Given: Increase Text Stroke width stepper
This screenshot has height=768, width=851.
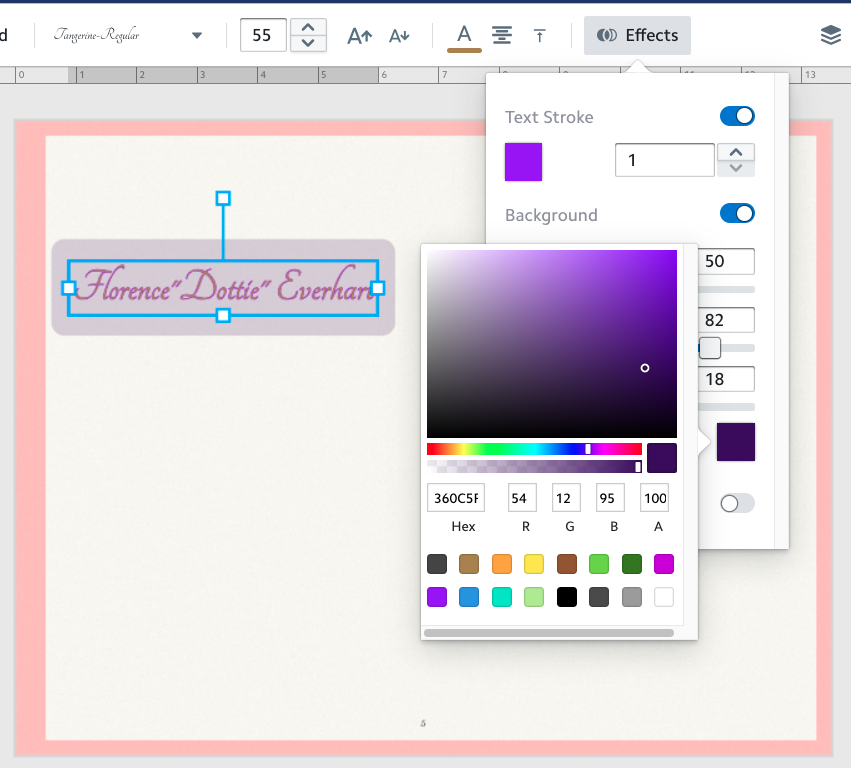Looking at the screenshot, I should [736, 152].
